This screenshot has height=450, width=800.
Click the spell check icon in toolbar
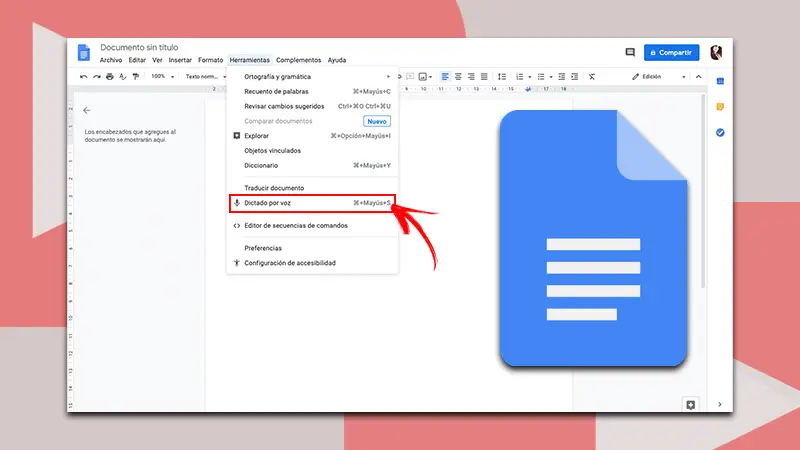[x=122, y=77]
